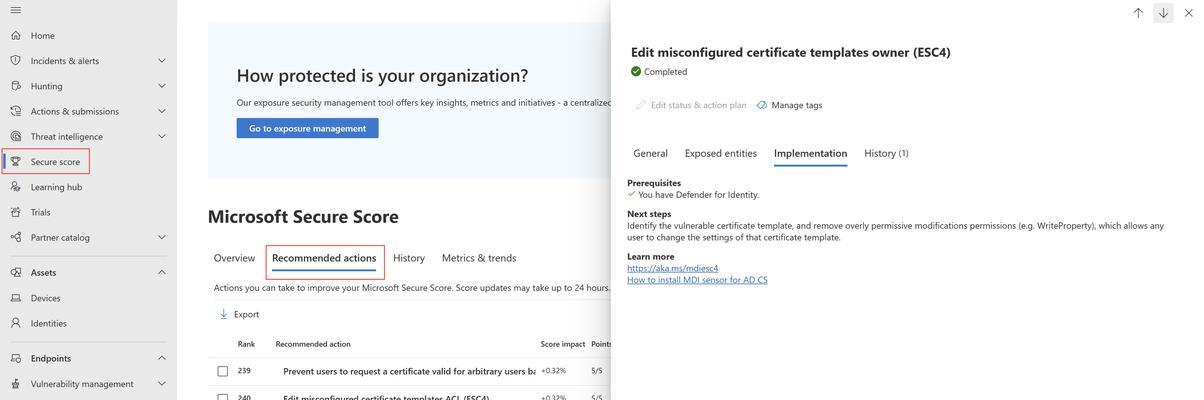
Task: Select the Threat intelligence icon
Action: click(x=15, y=136)
